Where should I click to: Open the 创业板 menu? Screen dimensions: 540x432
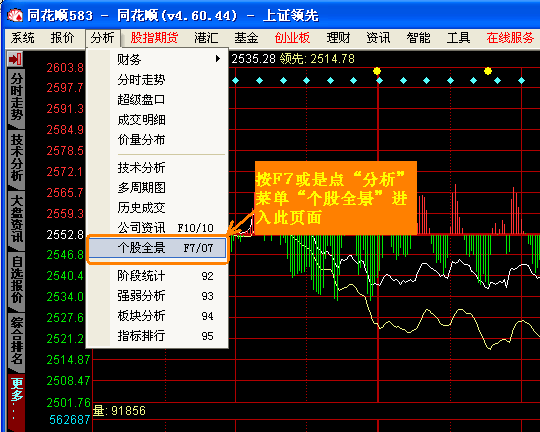click(292, 38)
